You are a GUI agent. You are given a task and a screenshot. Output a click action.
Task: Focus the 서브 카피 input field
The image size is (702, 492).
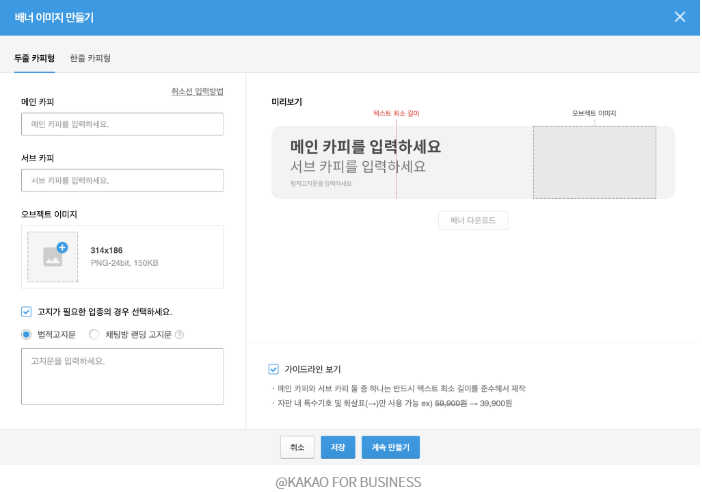pyautogui.click(x=122, y=180)
